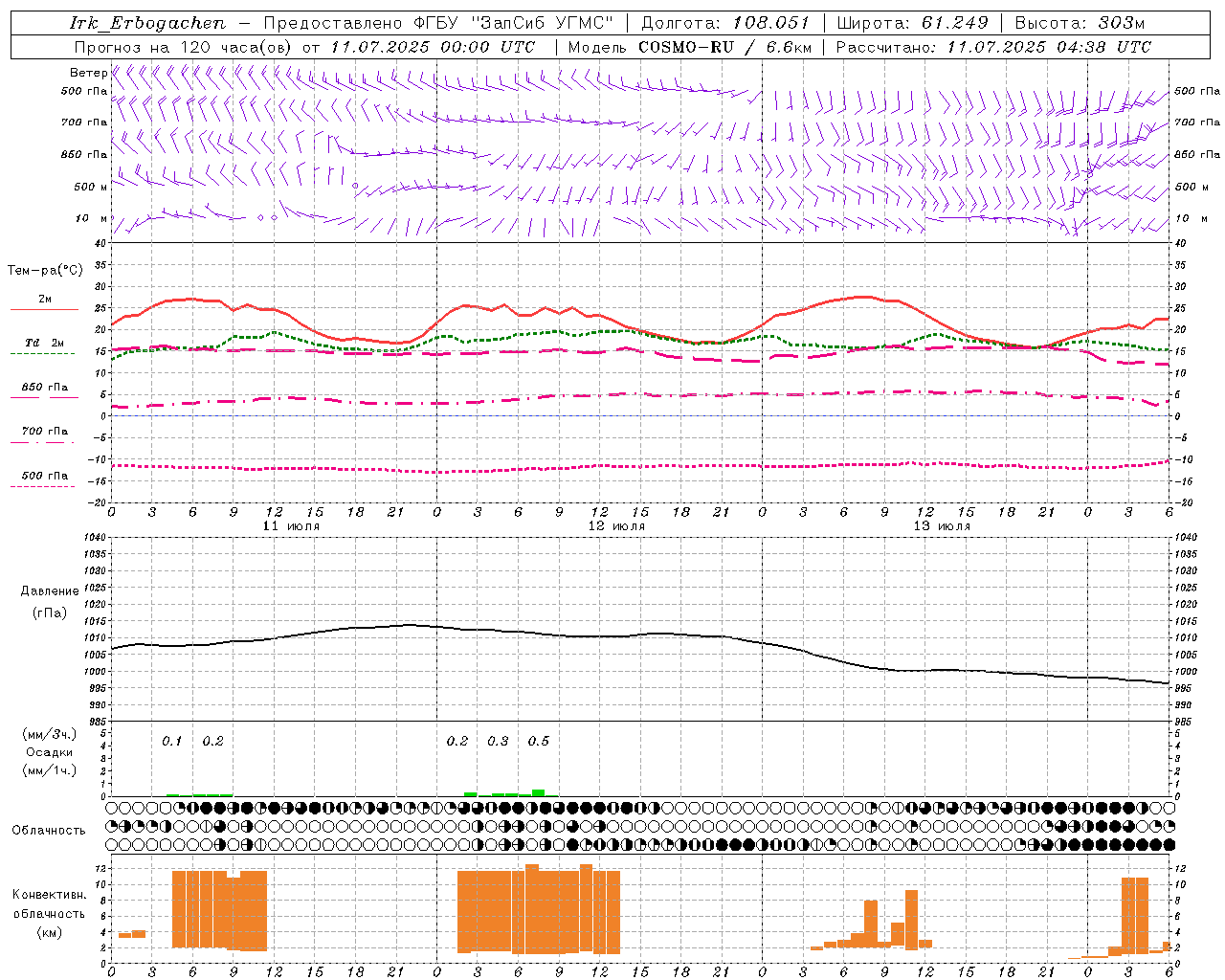
Task: Select the model name "COSMO-RU / 6.6км"
Action: tap(724, 47)
